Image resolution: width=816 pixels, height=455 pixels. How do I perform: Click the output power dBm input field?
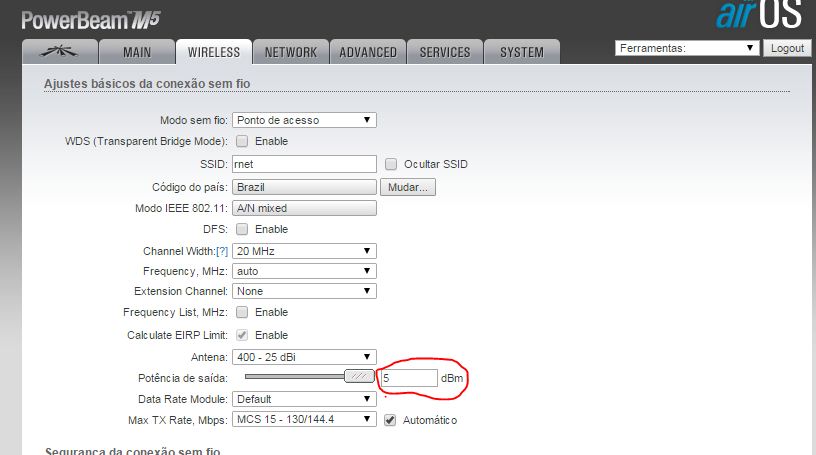[x=409, y=378]
